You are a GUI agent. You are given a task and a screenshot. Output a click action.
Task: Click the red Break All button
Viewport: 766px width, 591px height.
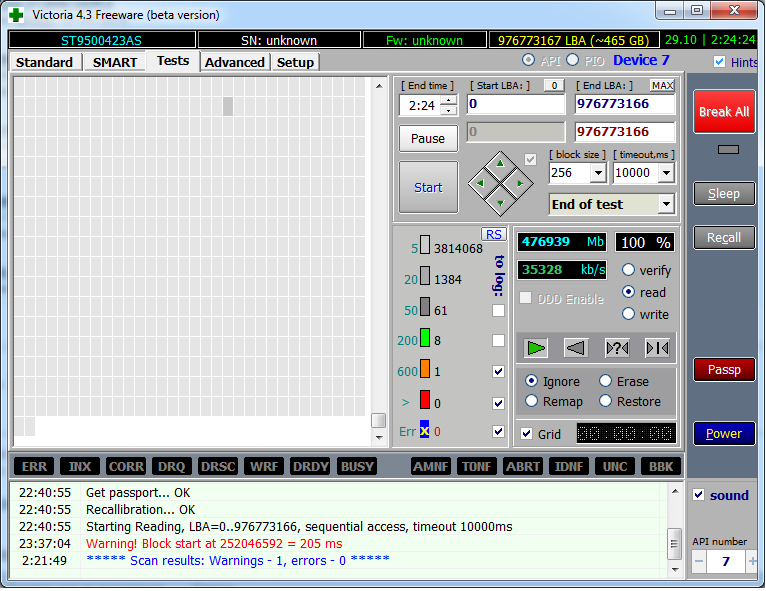724,112
